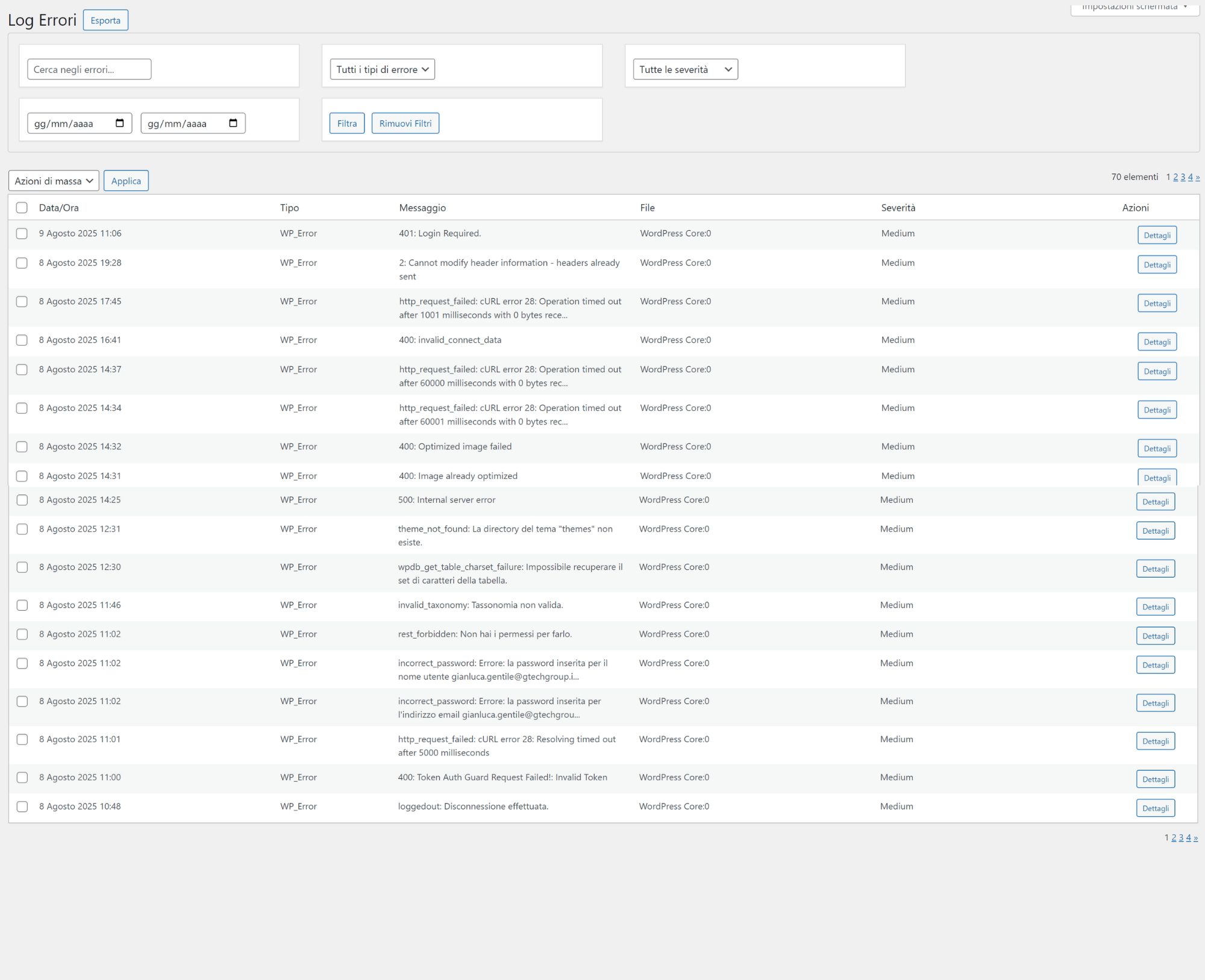Screen dimensions: 1205x980
Task: Open the 'Tutte le severità' dropdown
Action: pos(685,69)
